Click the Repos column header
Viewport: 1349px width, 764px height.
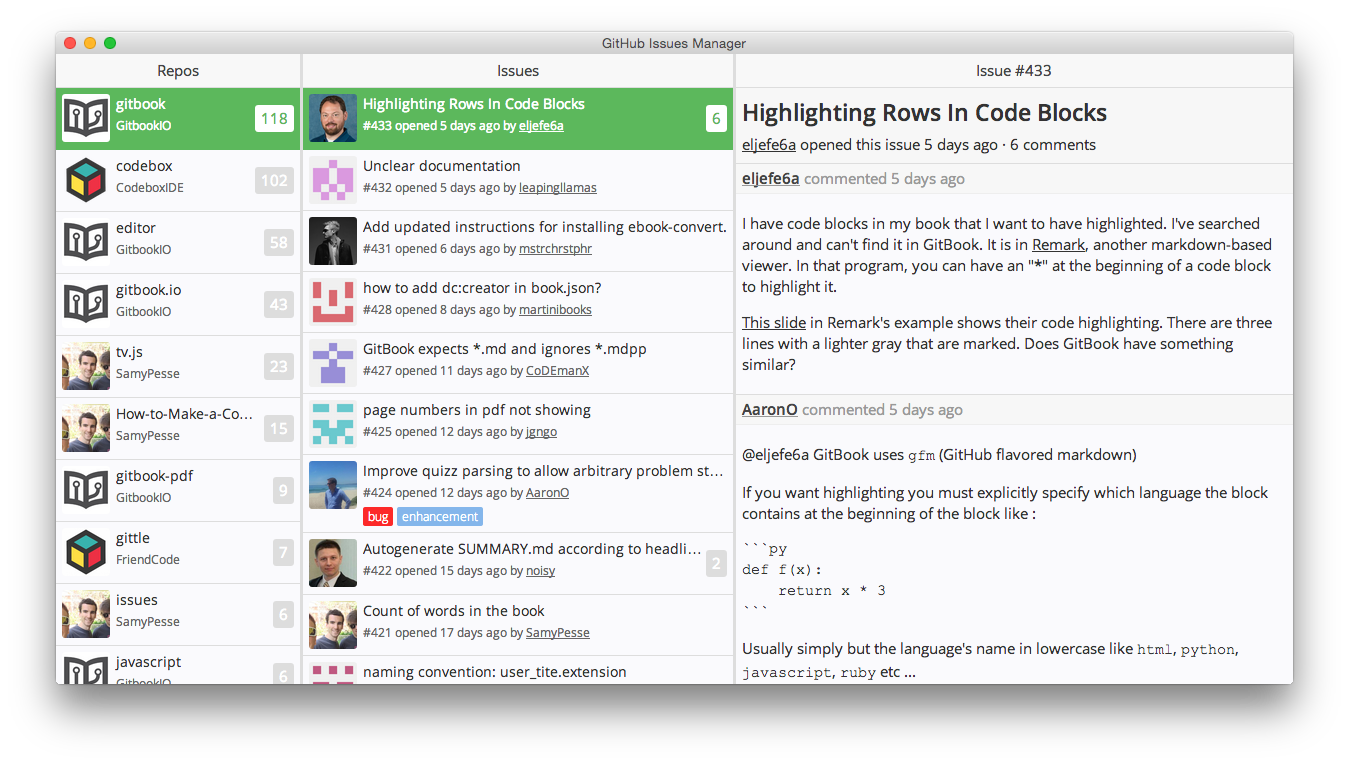[178, 71]
